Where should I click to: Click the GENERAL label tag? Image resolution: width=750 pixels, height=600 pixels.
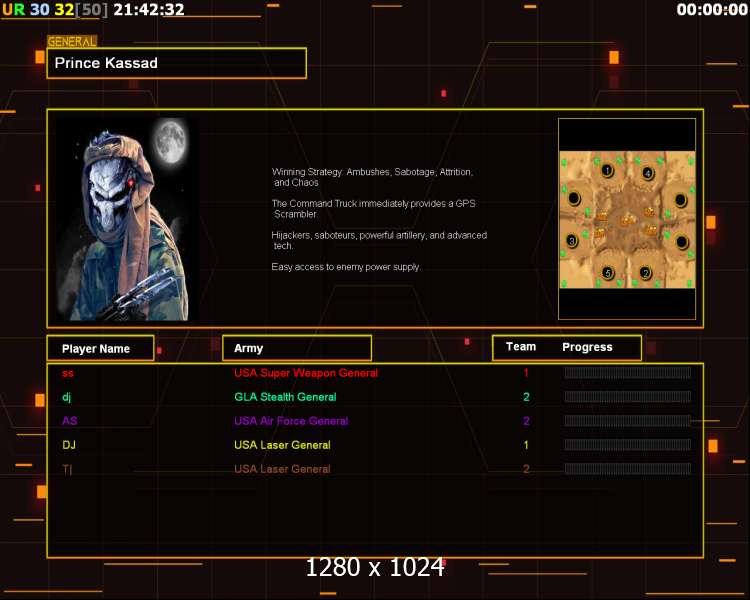(x=72, y=42)
